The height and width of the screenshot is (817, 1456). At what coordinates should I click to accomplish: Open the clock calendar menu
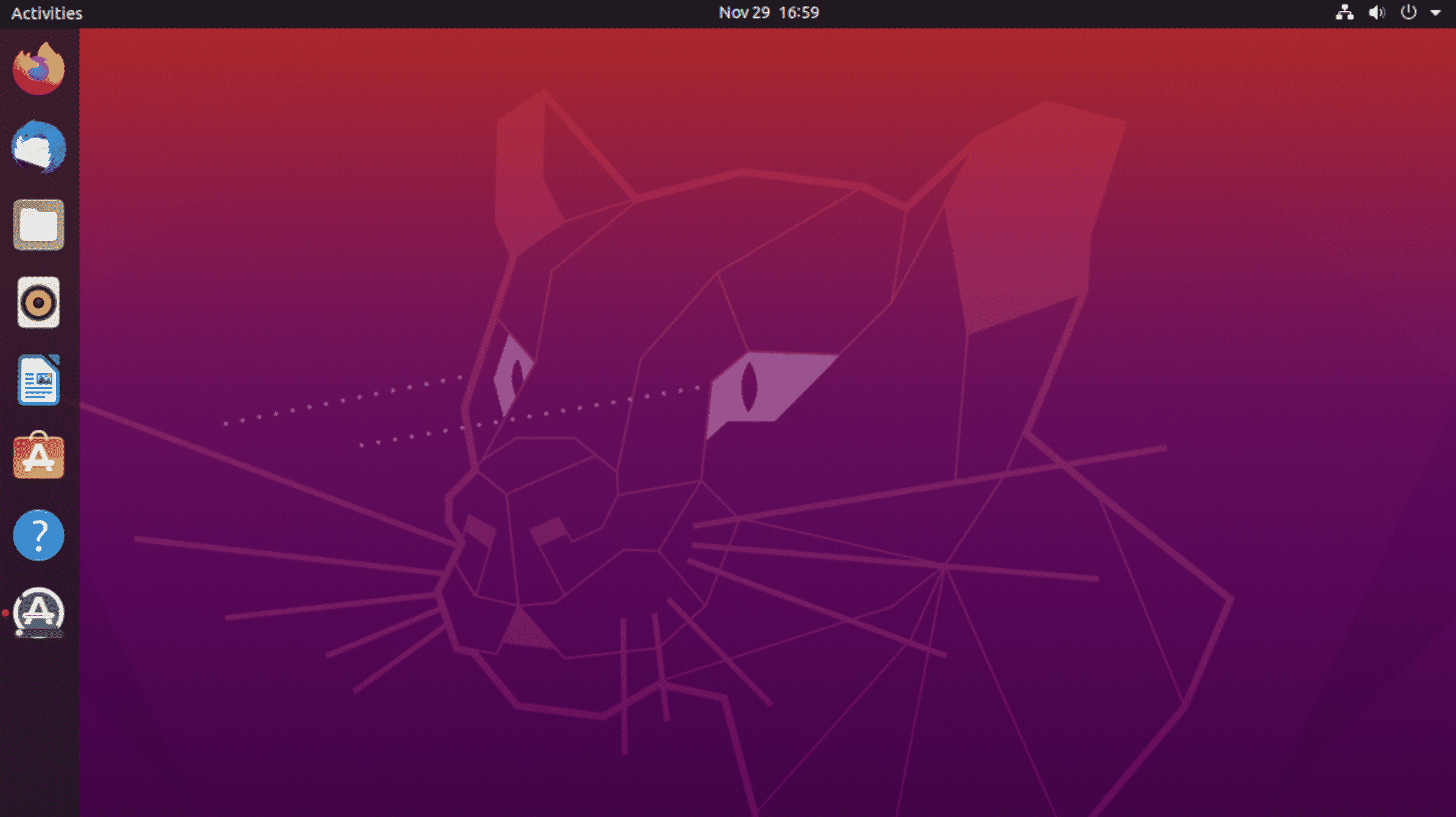769,13
